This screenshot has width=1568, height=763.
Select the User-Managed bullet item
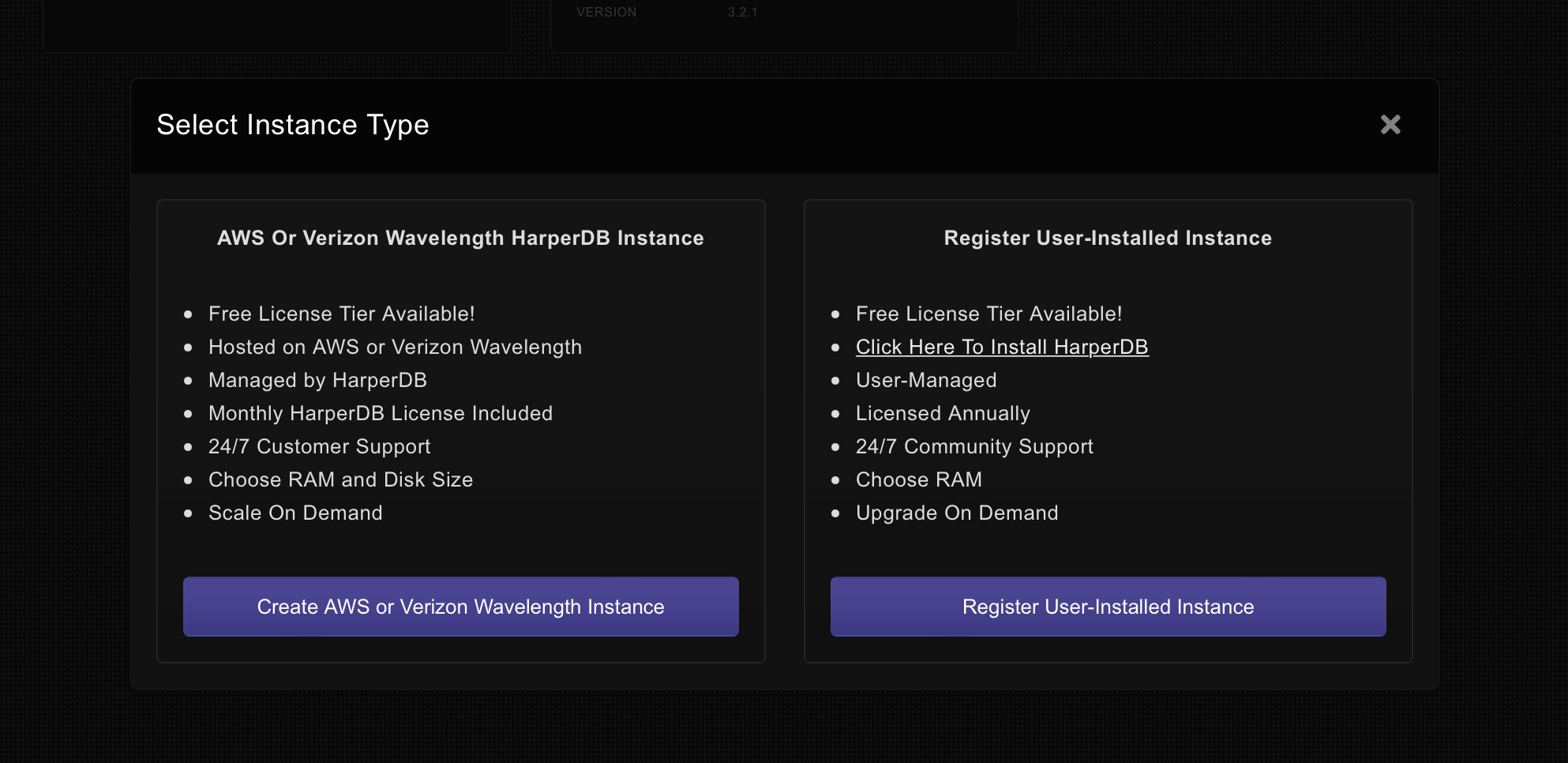click(926, 380)
